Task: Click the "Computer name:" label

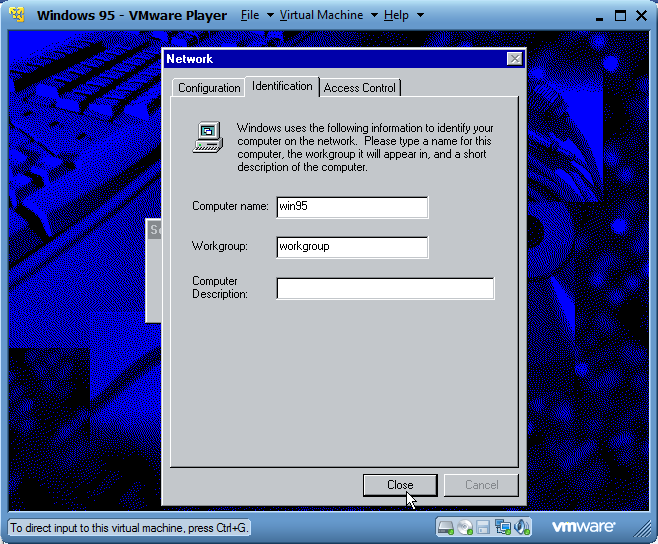Action: (x=230, y=206)
